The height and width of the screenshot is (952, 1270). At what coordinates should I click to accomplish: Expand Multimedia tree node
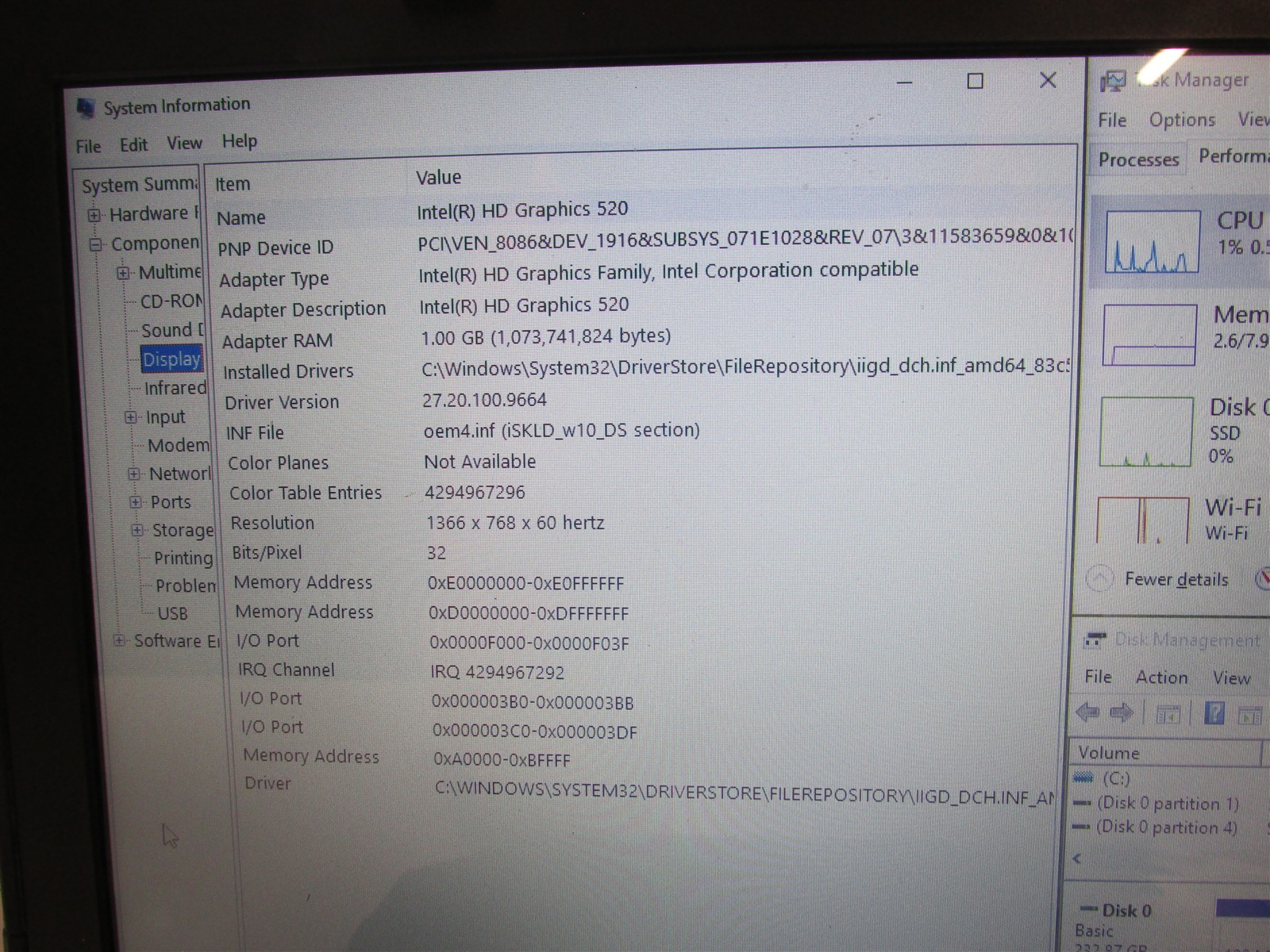tap(123, 273)
